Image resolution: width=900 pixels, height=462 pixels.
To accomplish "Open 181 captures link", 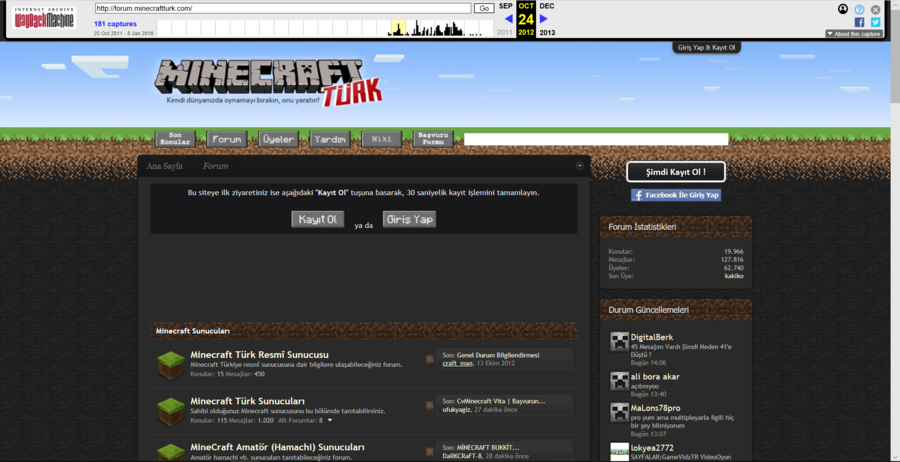I will pos(115,24).
